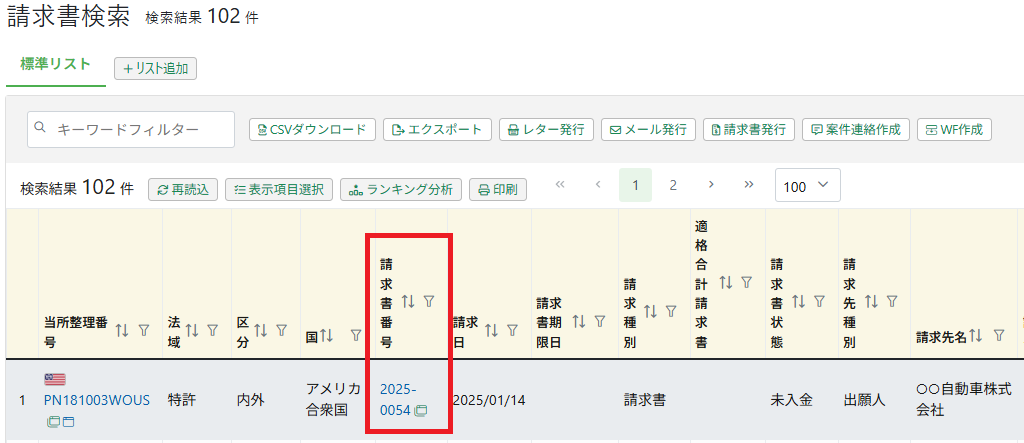Click into the キーワードフィルター search field
The image size is (1024, 443).
coord(131,129)
